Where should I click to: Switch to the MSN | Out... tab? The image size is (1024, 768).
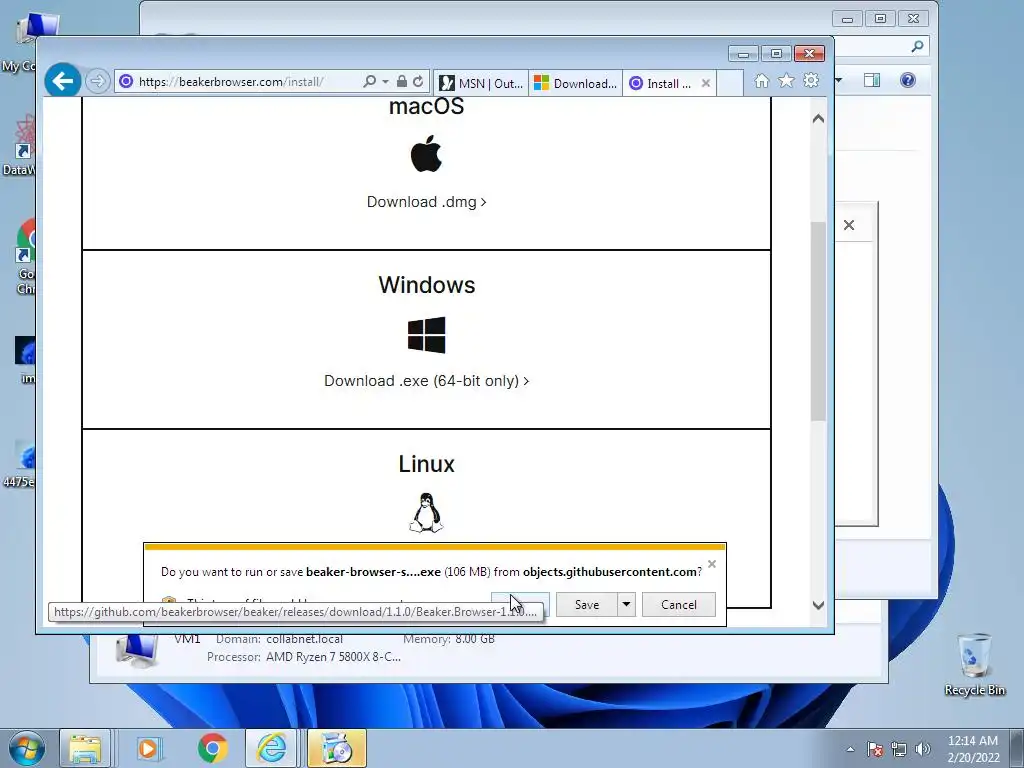tap(481, 83)
